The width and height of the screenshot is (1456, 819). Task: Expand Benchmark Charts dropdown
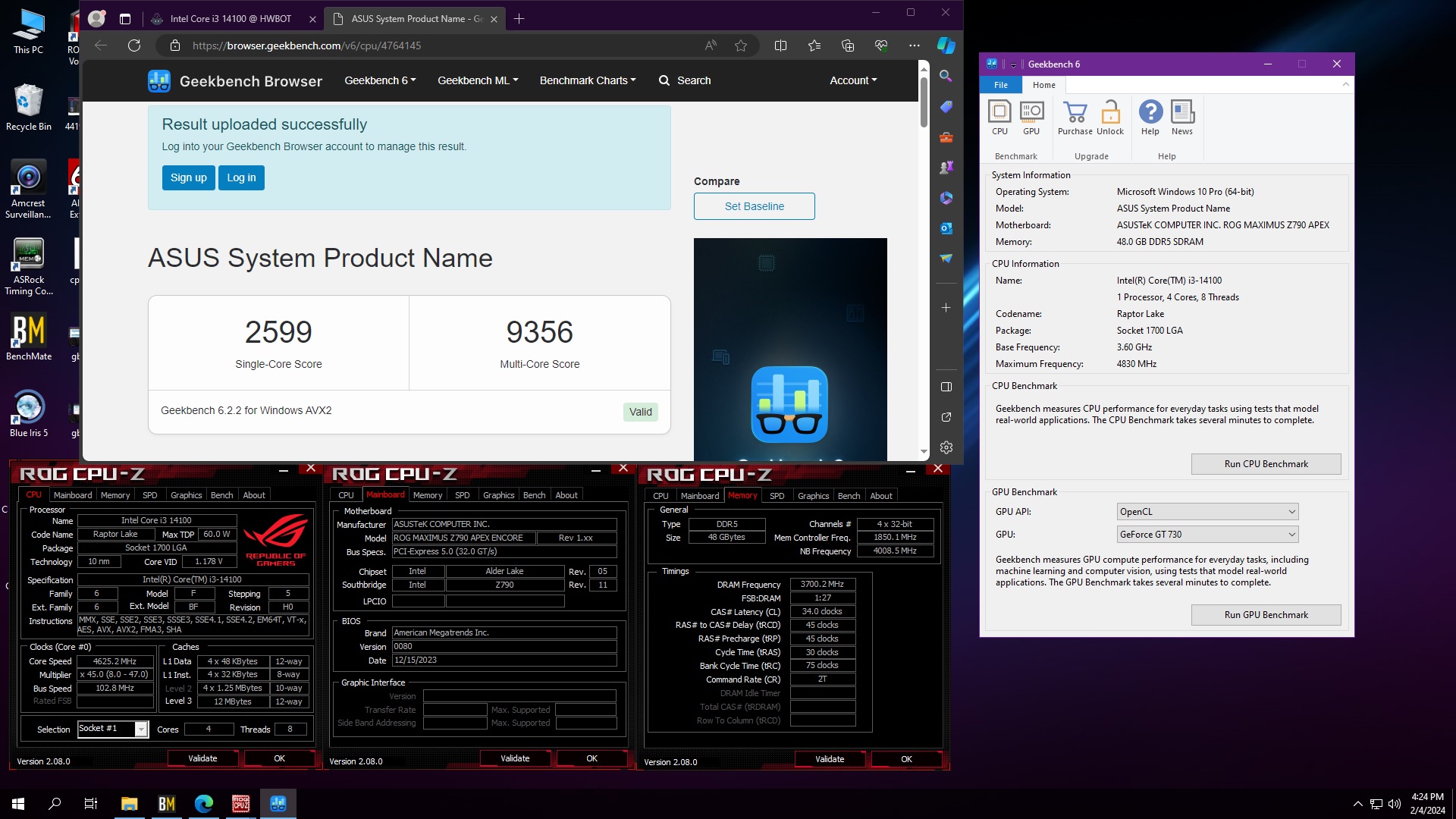pyautogui.click(x=588, y=80)
